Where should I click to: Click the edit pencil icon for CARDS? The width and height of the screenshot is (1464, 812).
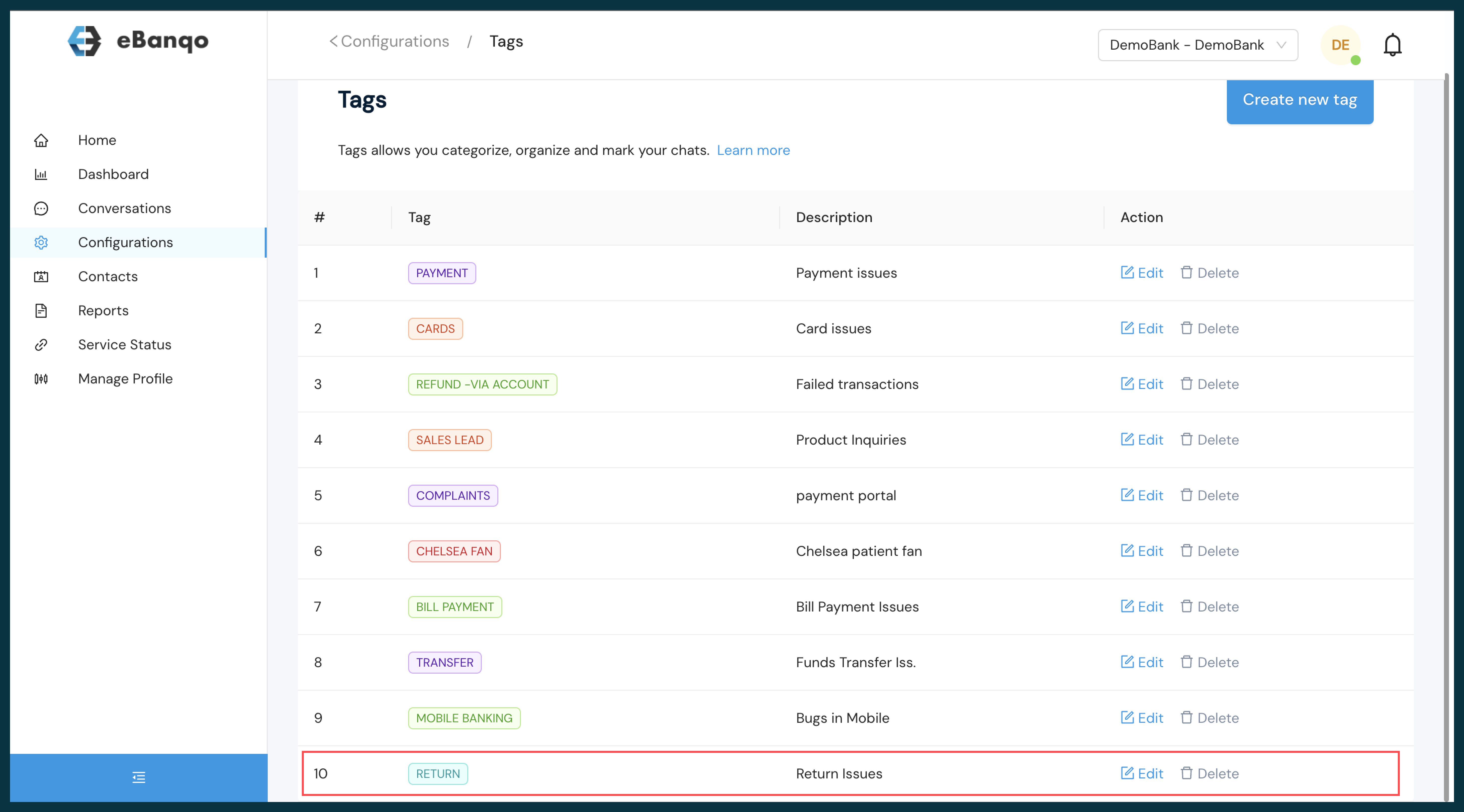[1127, 328]
